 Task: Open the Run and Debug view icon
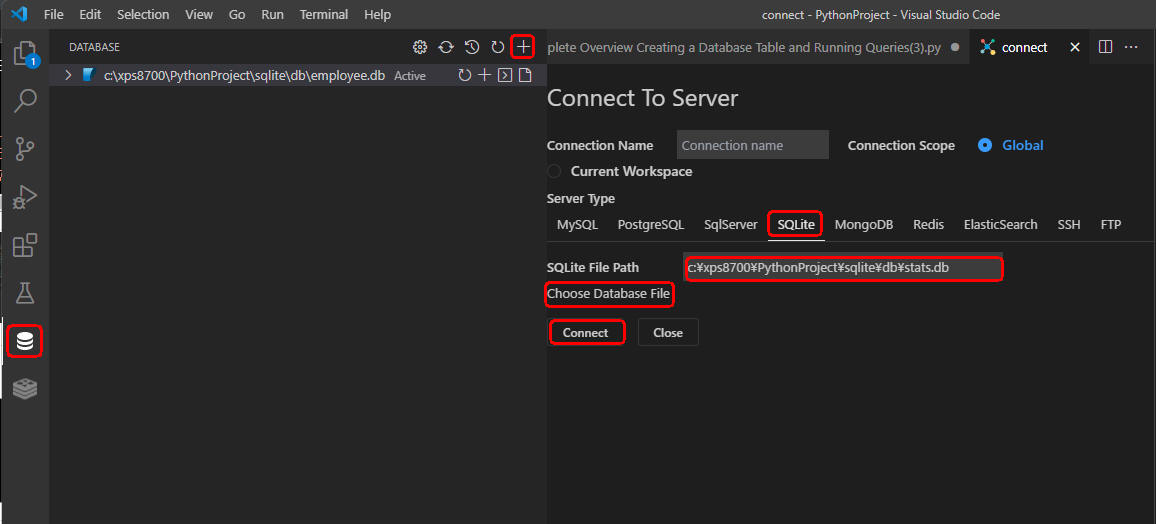click(25, 197)
